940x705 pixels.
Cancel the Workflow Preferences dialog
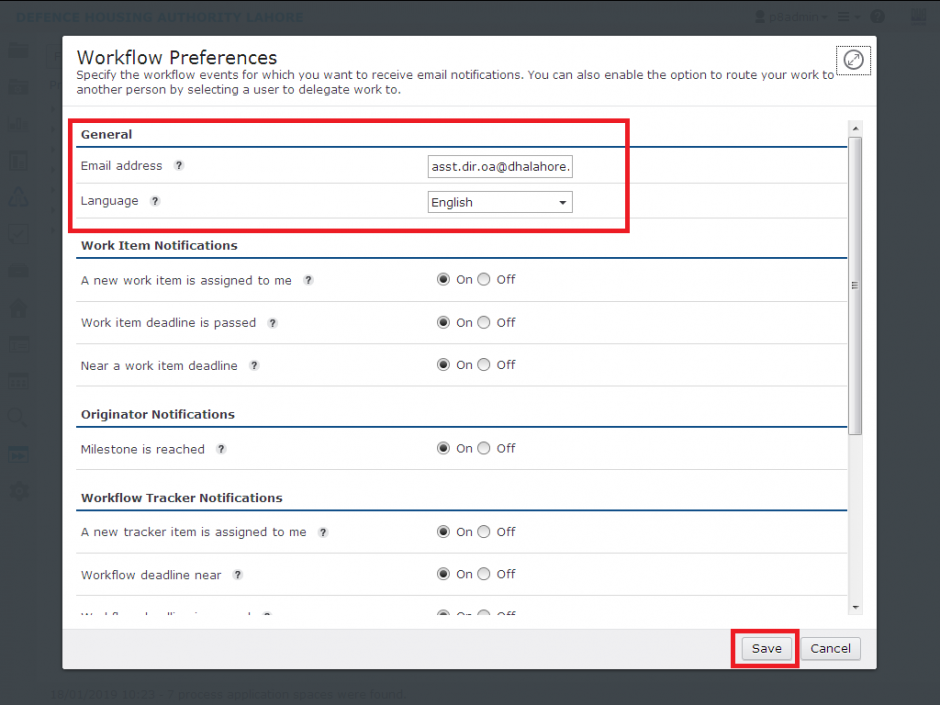(x=830, y=648)
